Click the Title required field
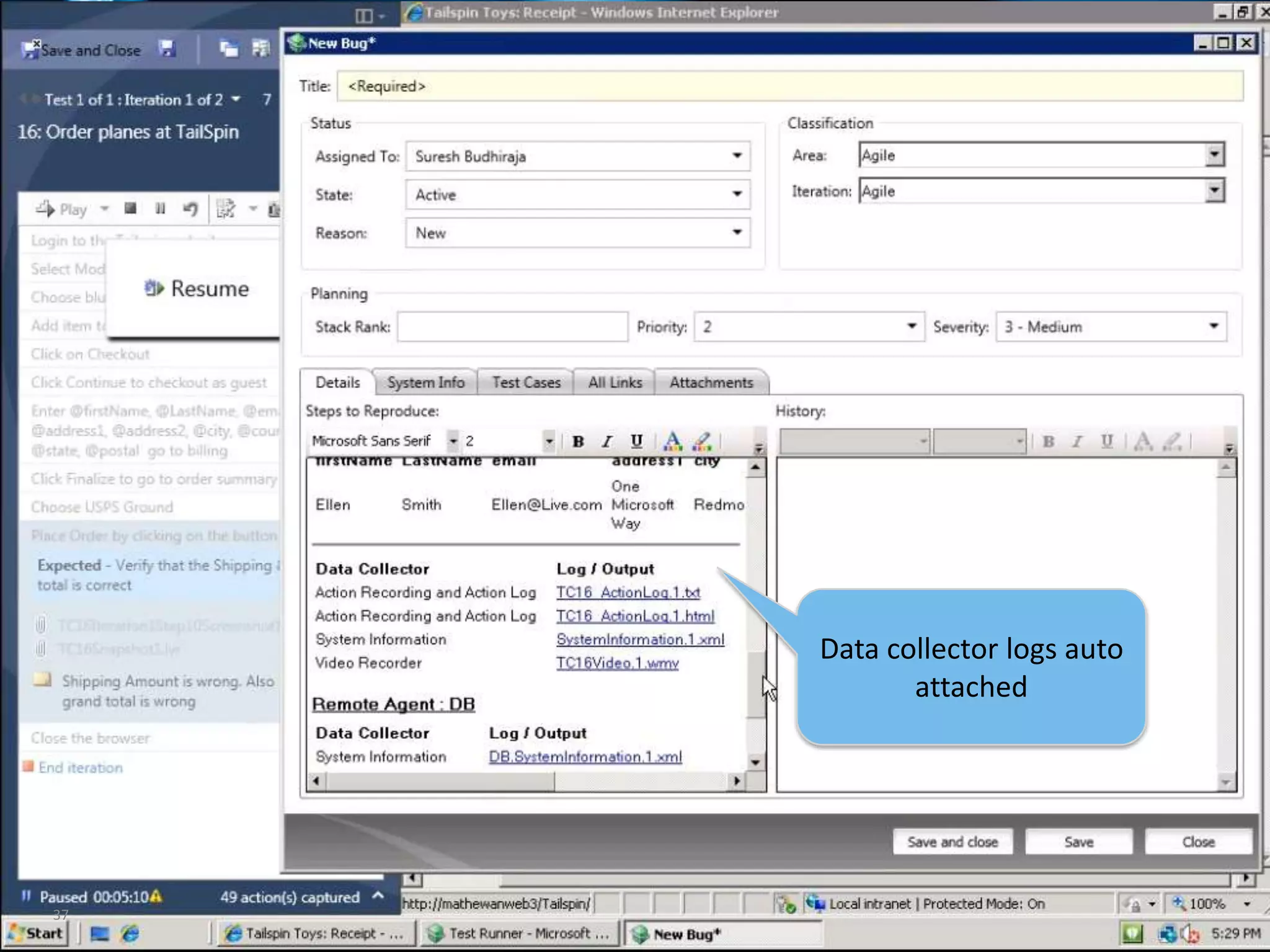The height and width of the screenshot is (952, 1270). [x=790, y=86]
